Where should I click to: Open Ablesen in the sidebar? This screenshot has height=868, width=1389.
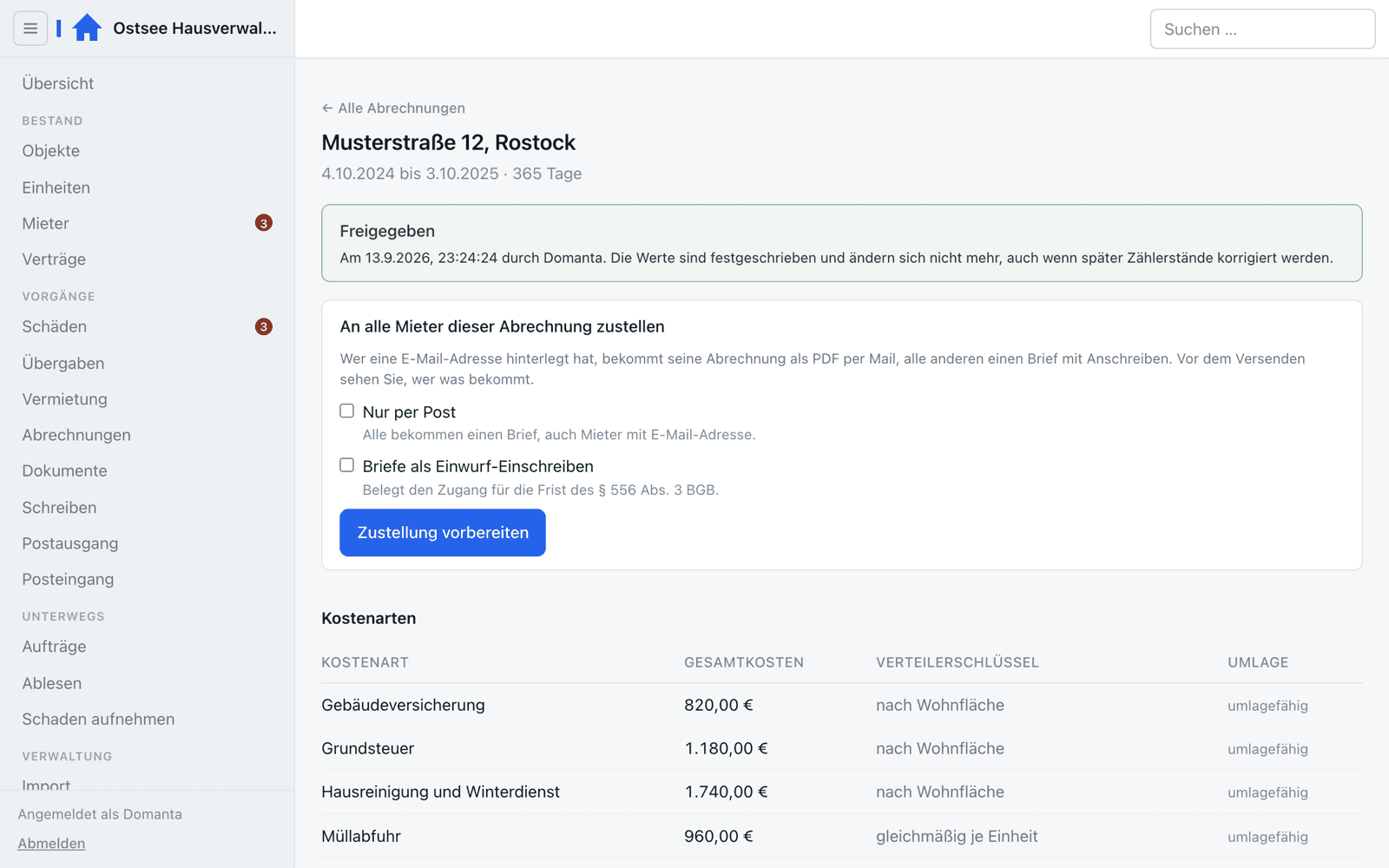[52, 683]
